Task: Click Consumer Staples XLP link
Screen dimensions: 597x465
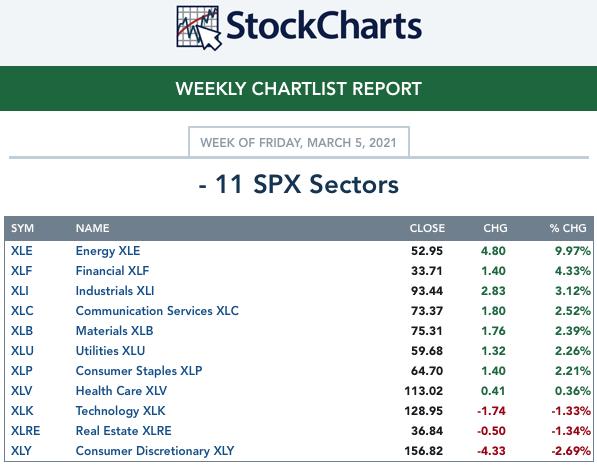Action: click(139, 371)
